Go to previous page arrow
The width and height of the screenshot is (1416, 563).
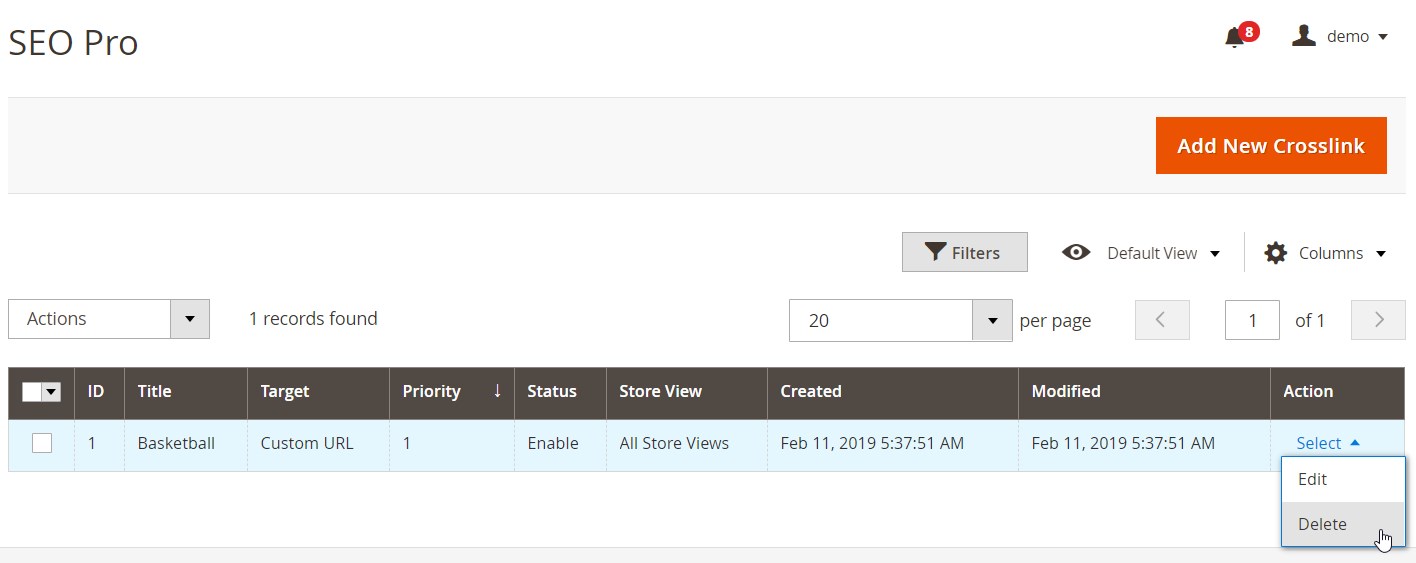tap(1162, 320)
